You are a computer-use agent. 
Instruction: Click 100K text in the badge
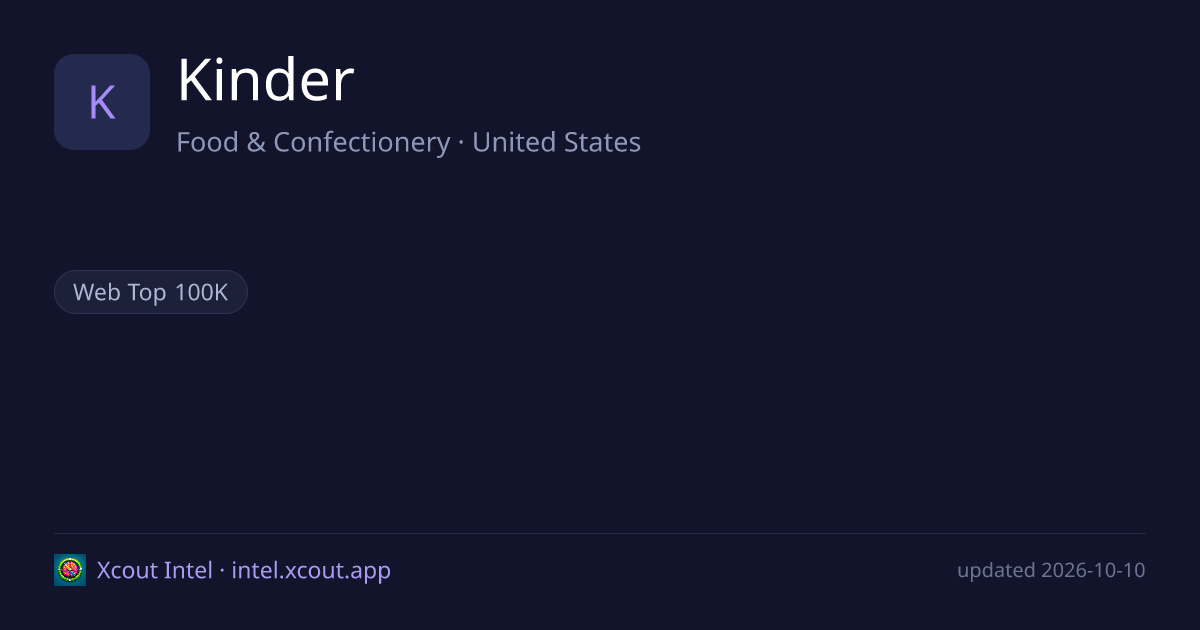pyautogui.click(x=201, y=292)
